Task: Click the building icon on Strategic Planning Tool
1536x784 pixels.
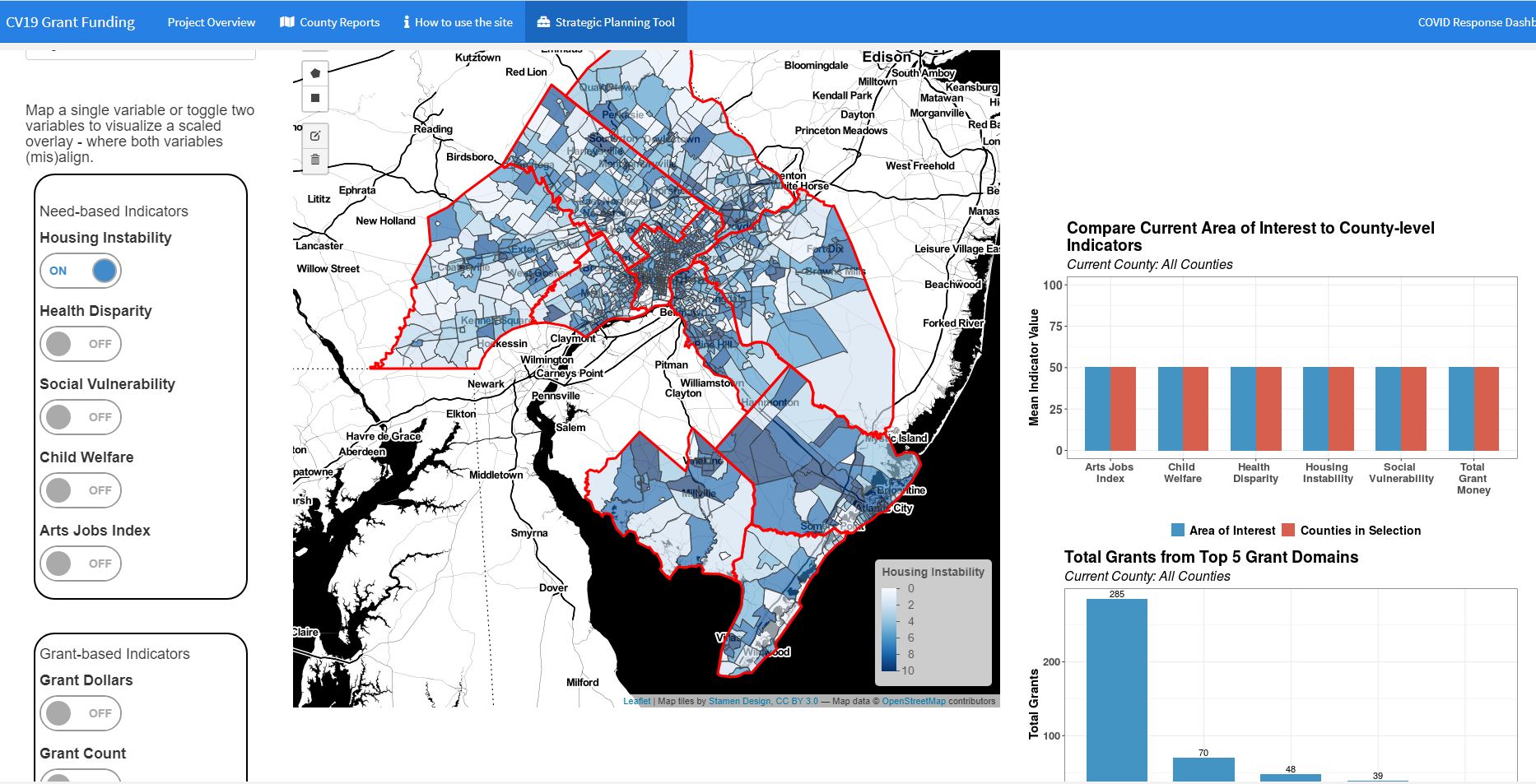Action: click(x=542, y=21)
